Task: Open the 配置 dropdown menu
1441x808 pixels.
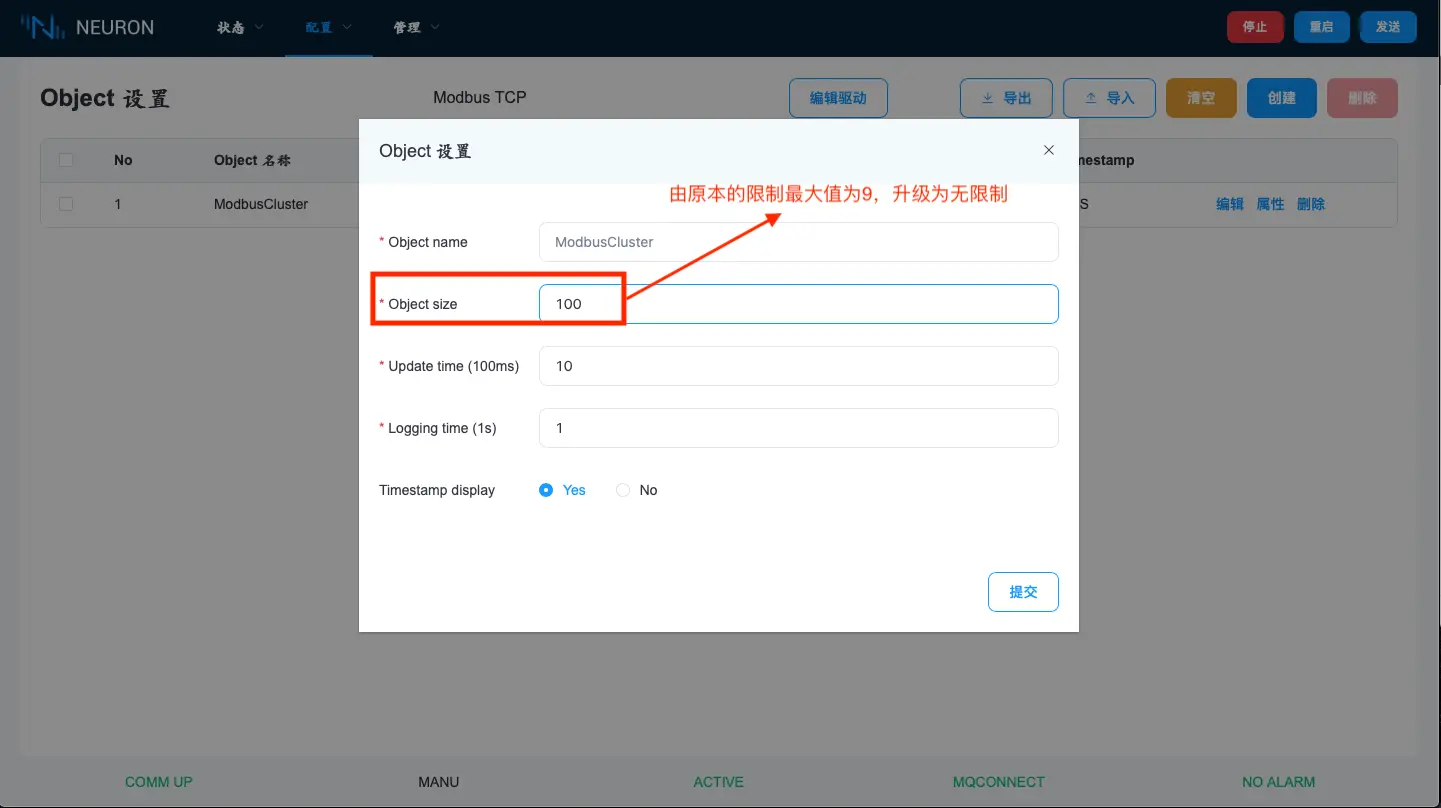Action: pos(328,27)
